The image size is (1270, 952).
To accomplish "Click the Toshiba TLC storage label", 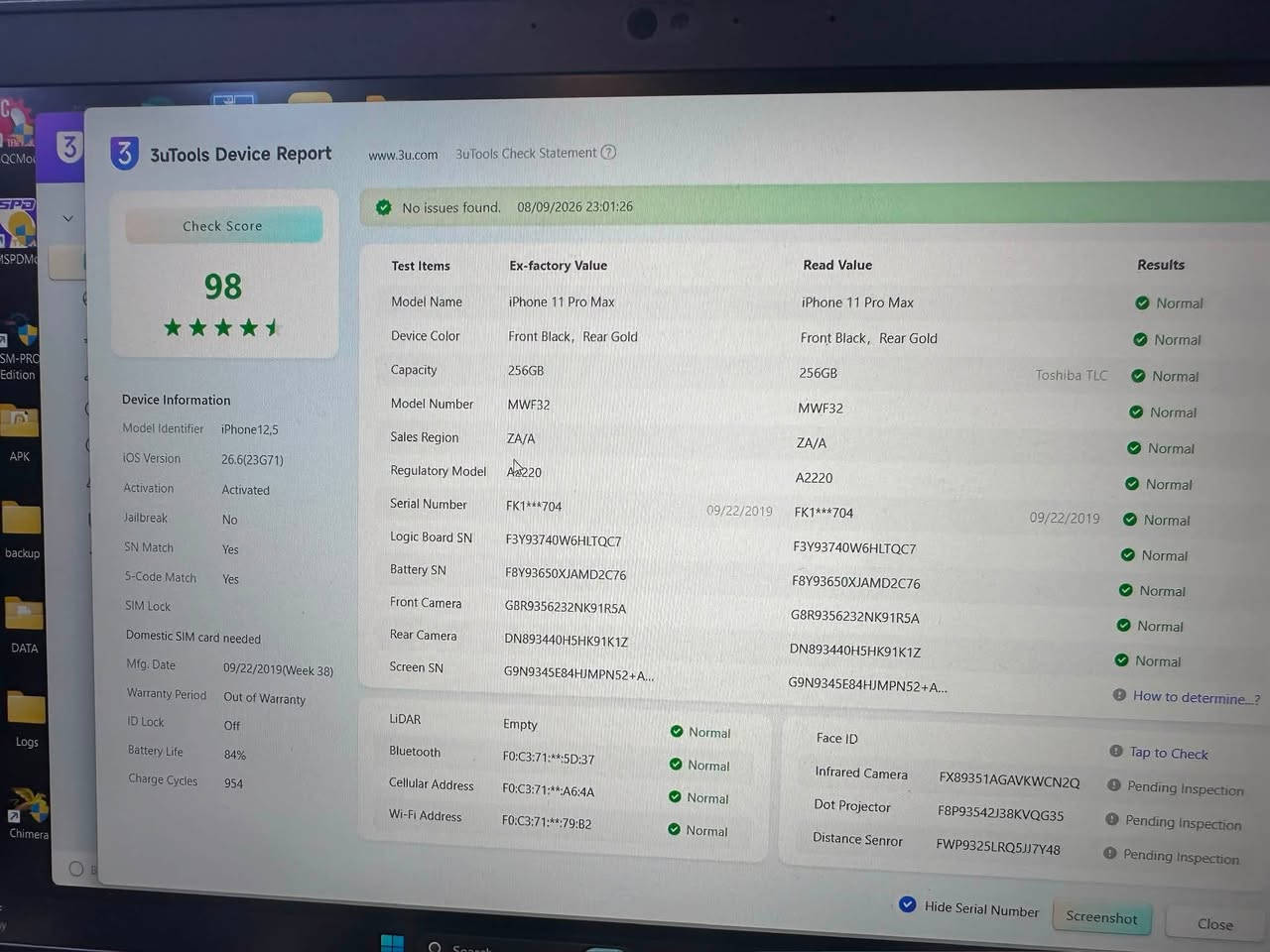I will (1072, 375).
